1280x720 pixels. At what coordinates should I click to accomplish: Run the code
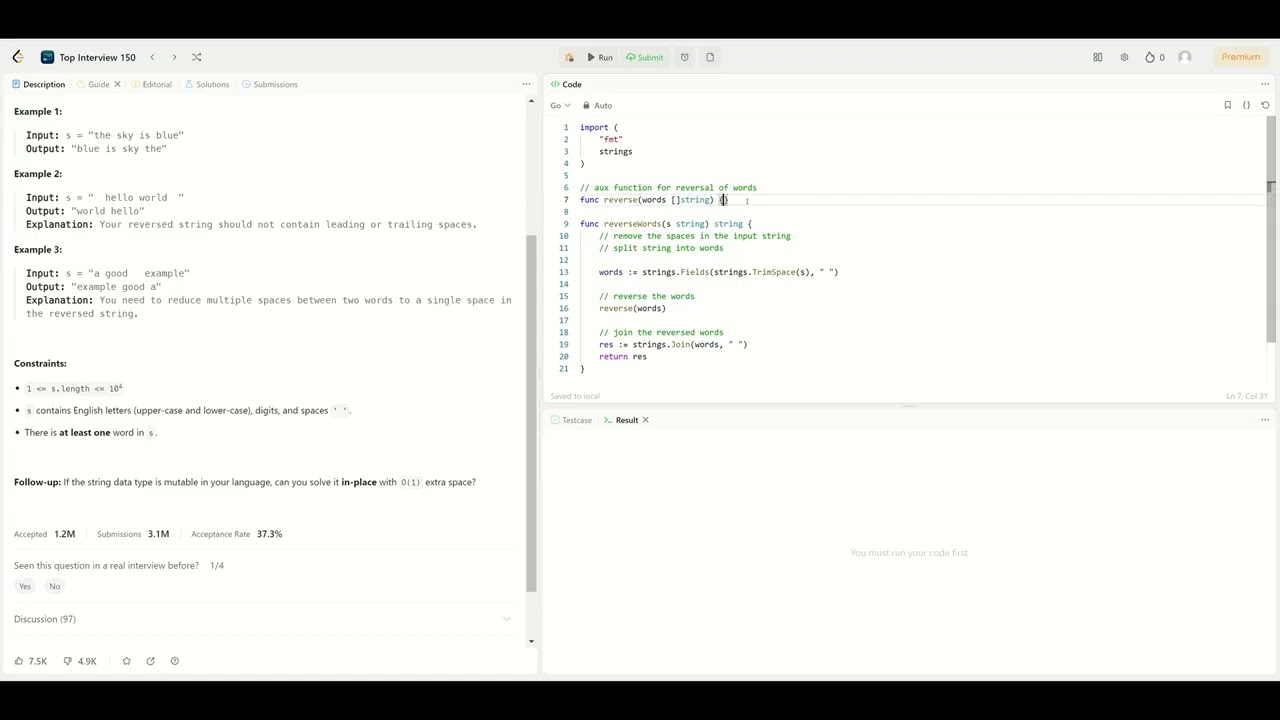coord(600,57)
